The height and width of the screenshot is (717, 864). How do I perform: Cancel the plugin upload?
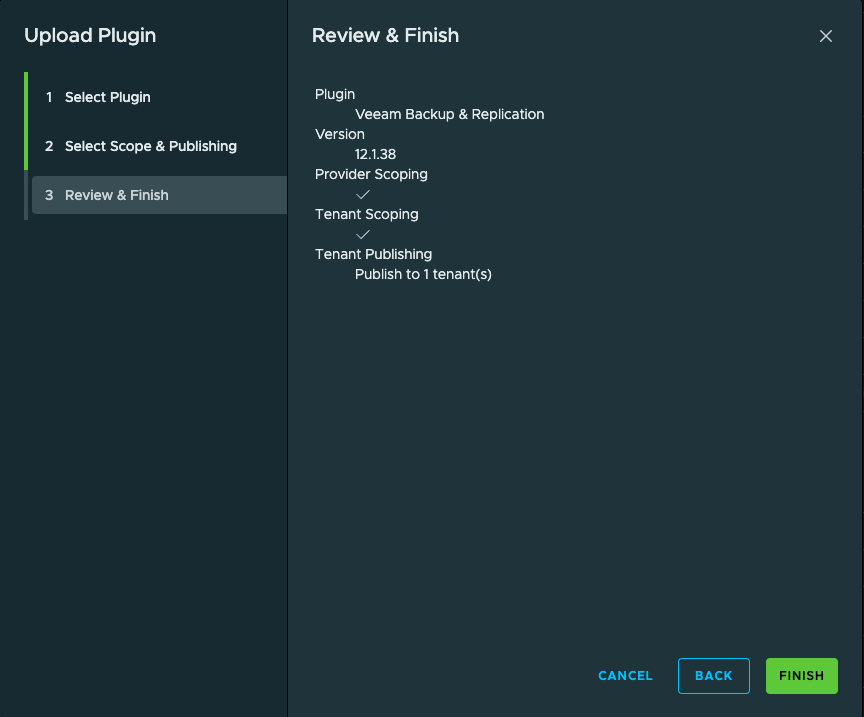point(625,676)
